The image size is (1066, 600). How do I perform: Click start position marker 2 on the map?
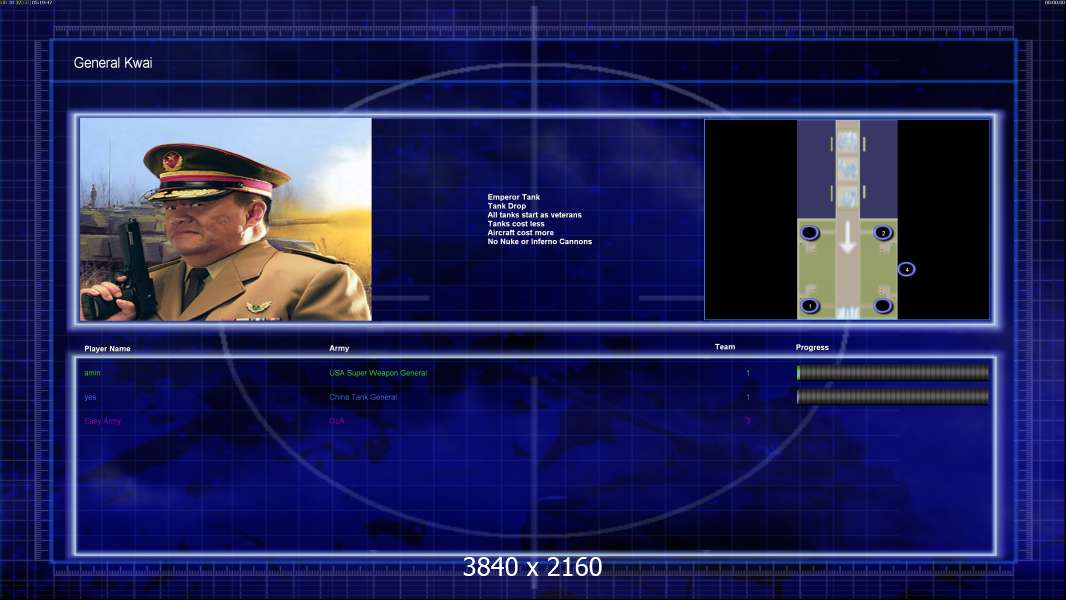[x=883, y=233]
